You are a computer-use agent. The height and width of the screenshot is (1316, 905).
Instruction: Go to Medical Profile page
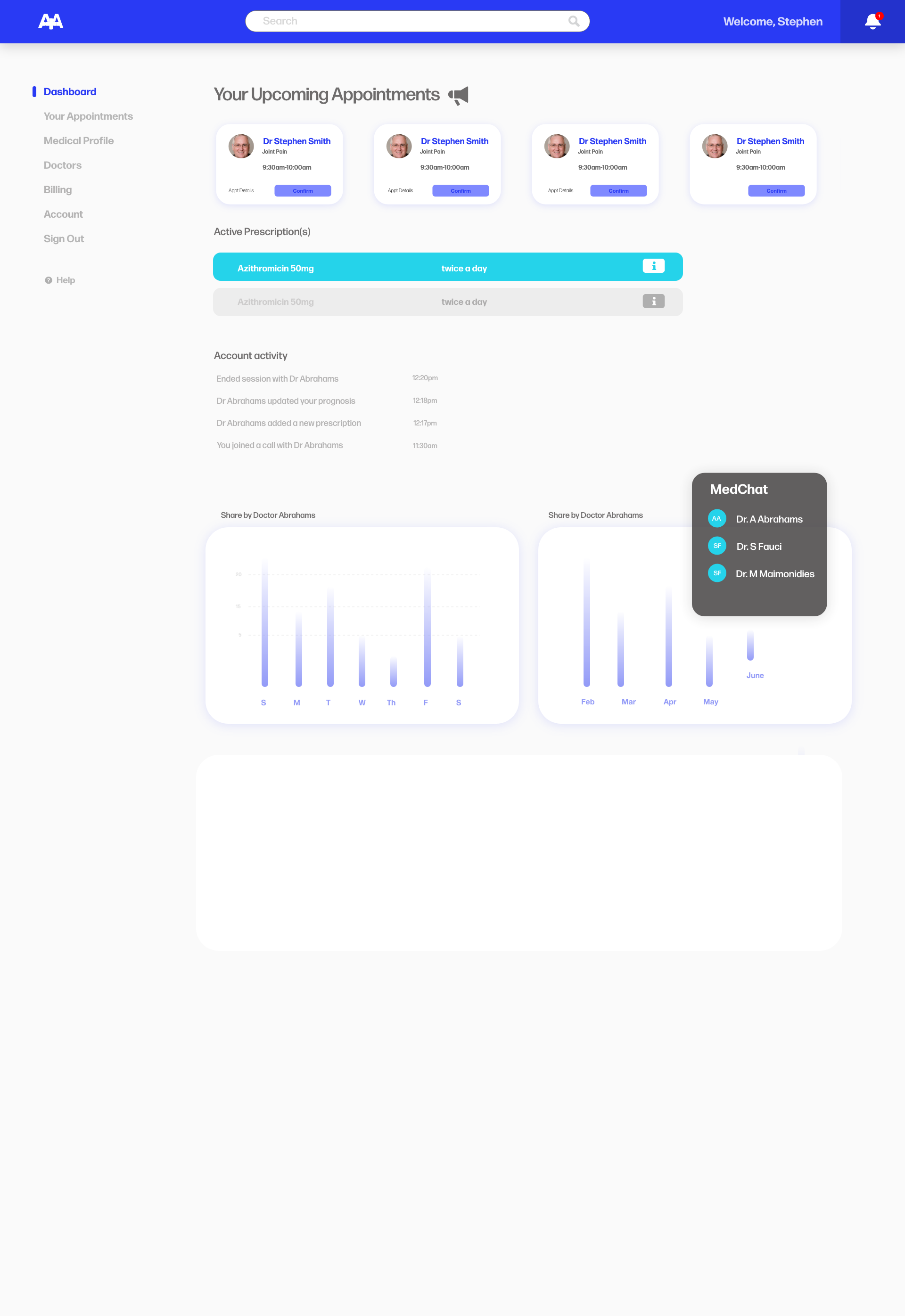click(78, 140)
